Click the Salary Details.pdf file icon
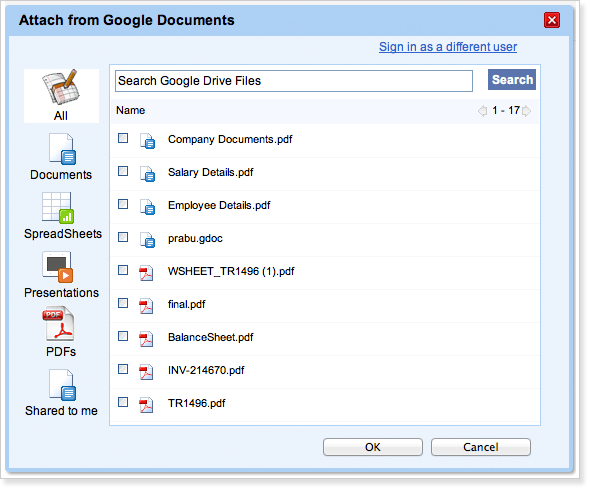 148,174
